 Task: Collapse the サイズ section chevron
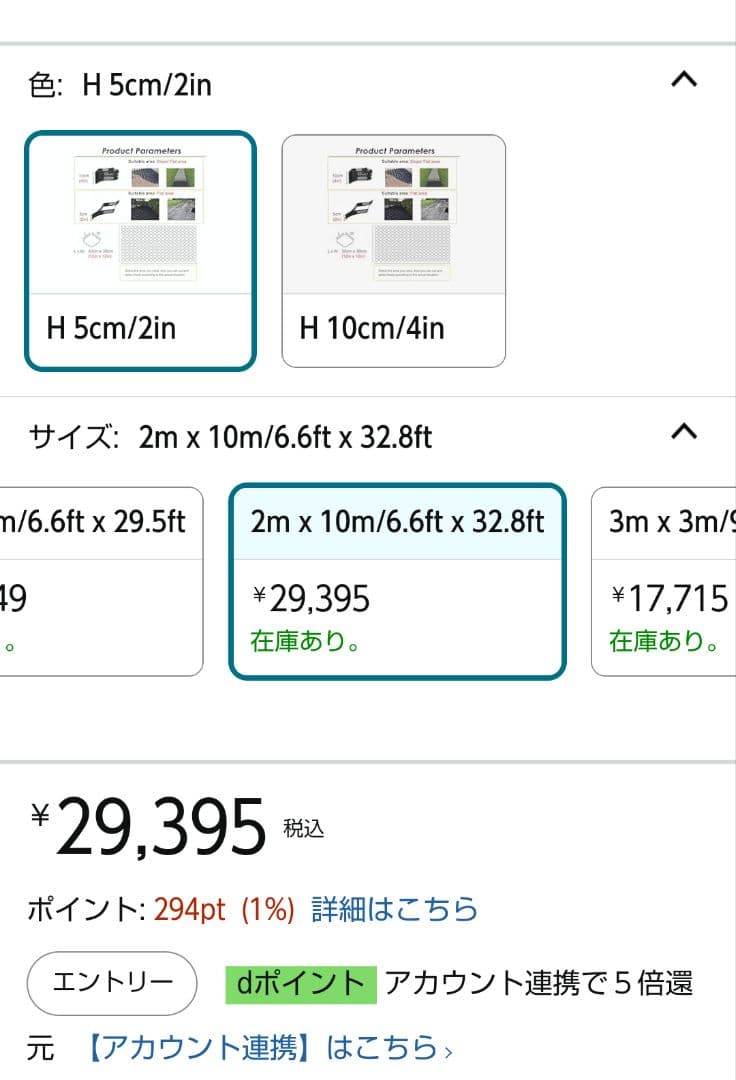[x=683, y=433]
